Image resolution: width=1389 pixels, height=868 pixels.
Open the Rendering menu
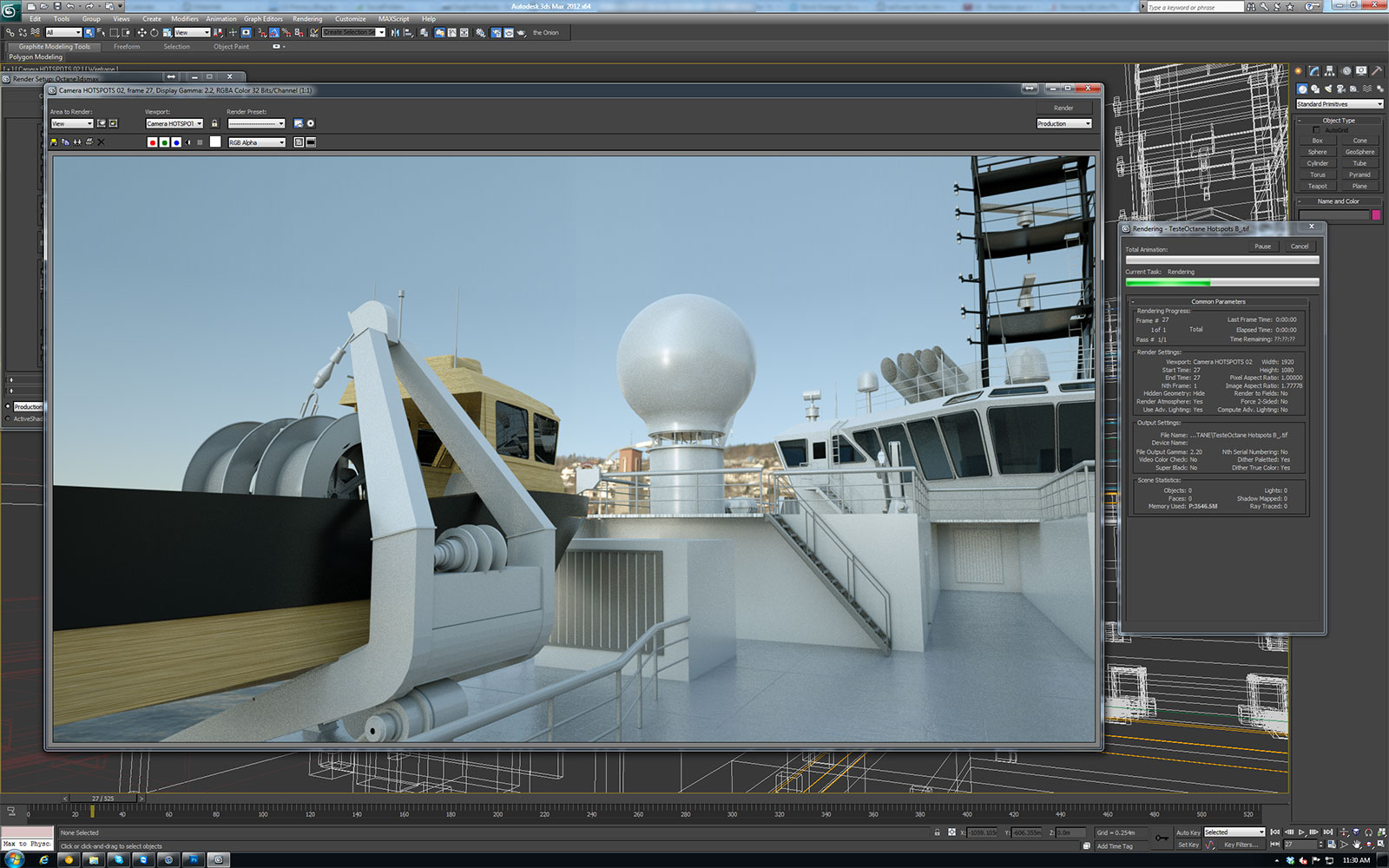point(307,19)
